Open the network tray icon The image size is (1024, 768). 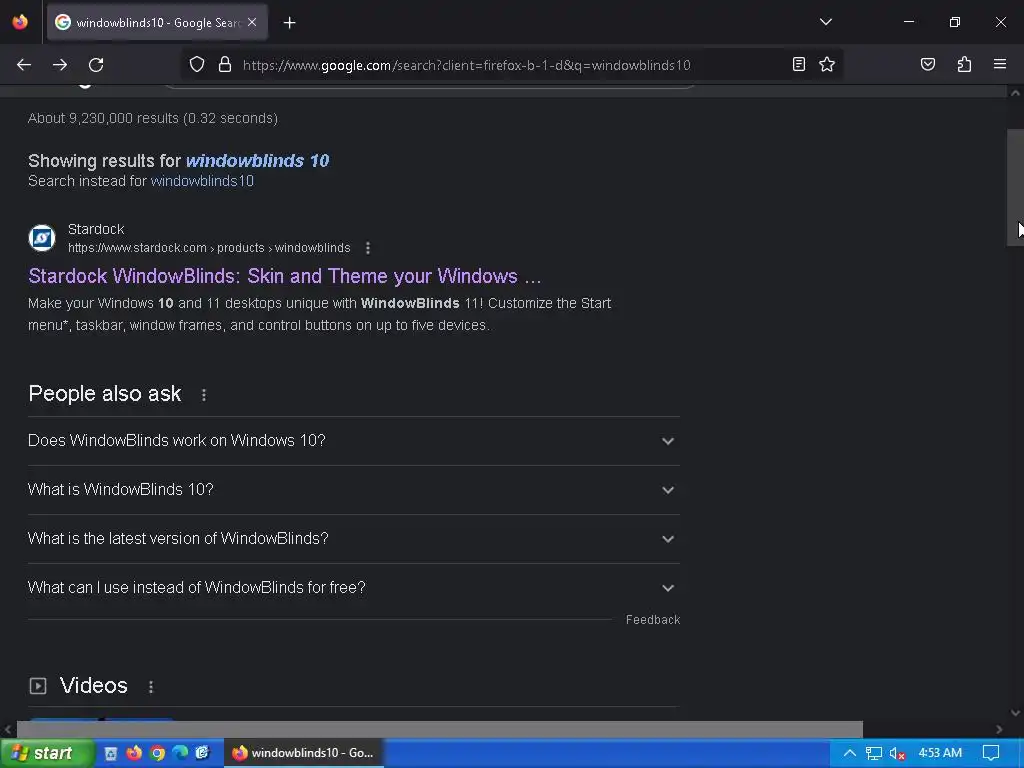(x=874, y=753)
